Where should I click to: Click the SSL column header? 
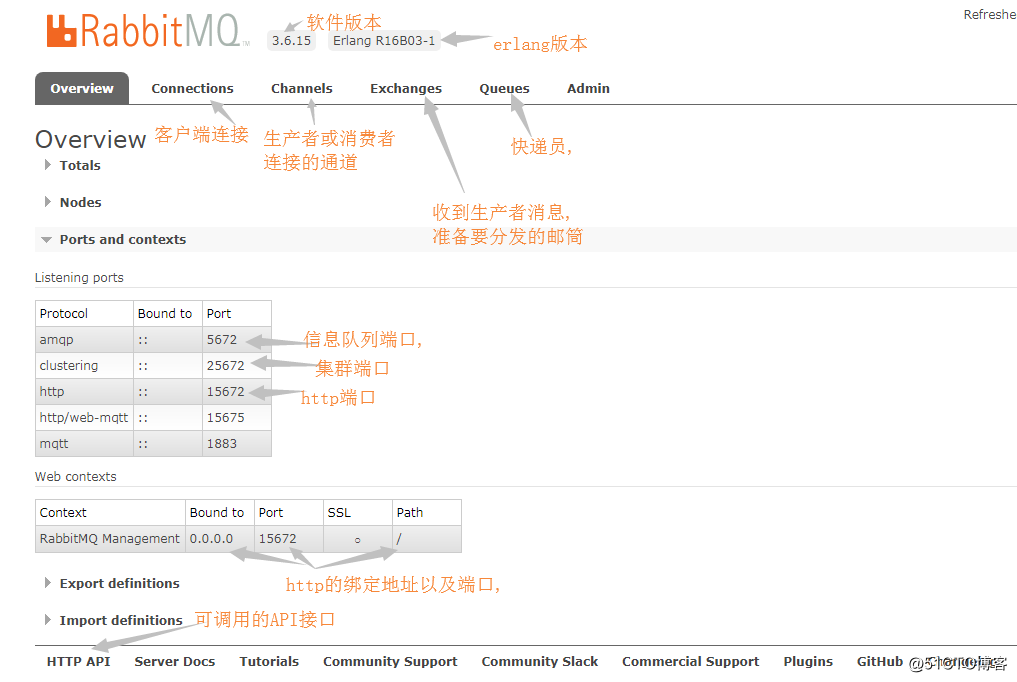[358, 513]
